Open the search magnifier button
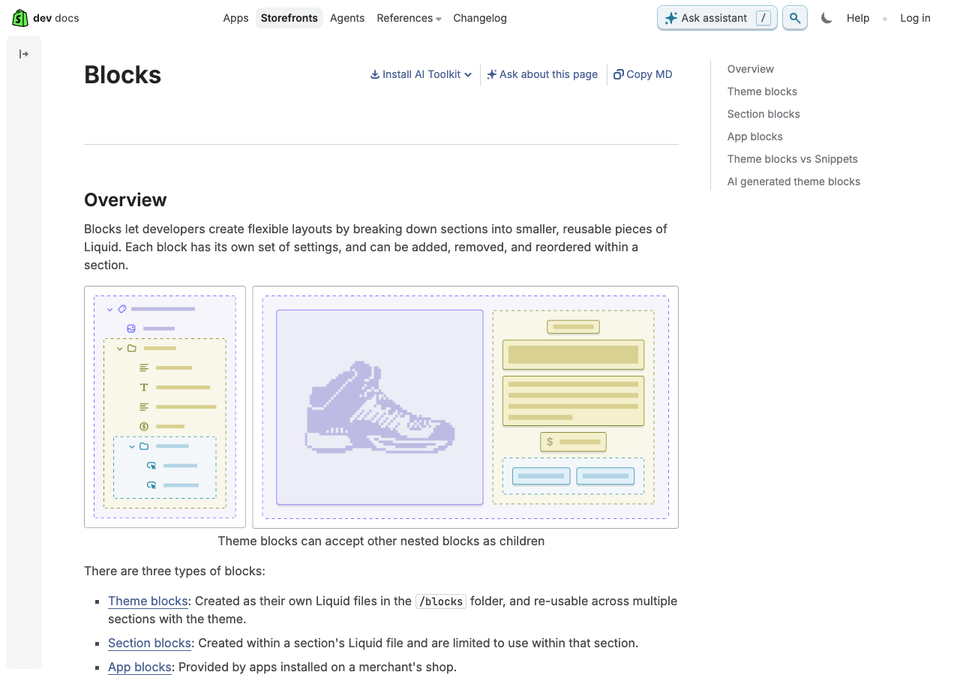960x675 pixels. click(795, 18)
